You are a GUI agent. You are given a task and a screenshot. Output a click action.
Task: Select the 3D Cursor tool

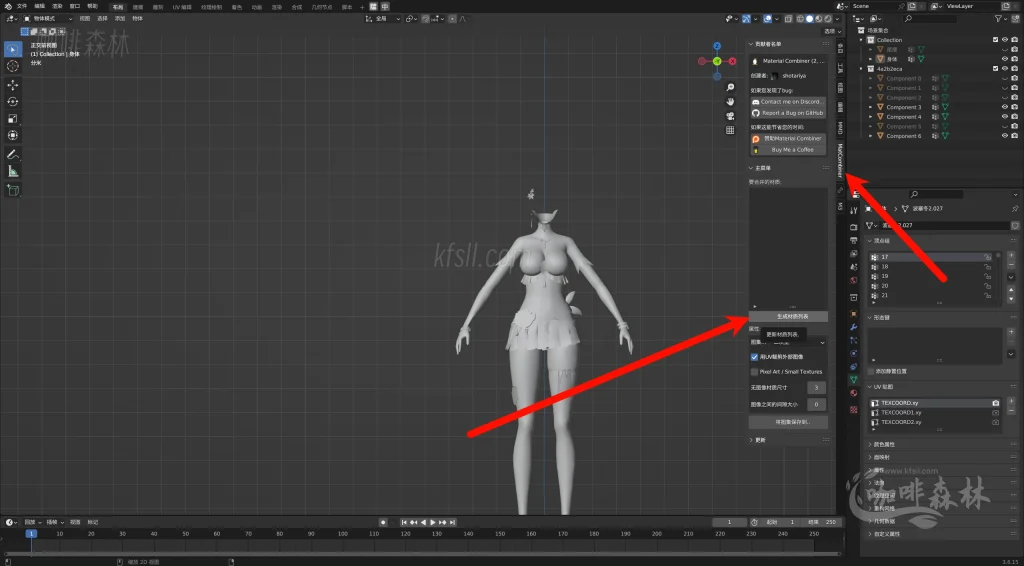[x=12, y=66]
